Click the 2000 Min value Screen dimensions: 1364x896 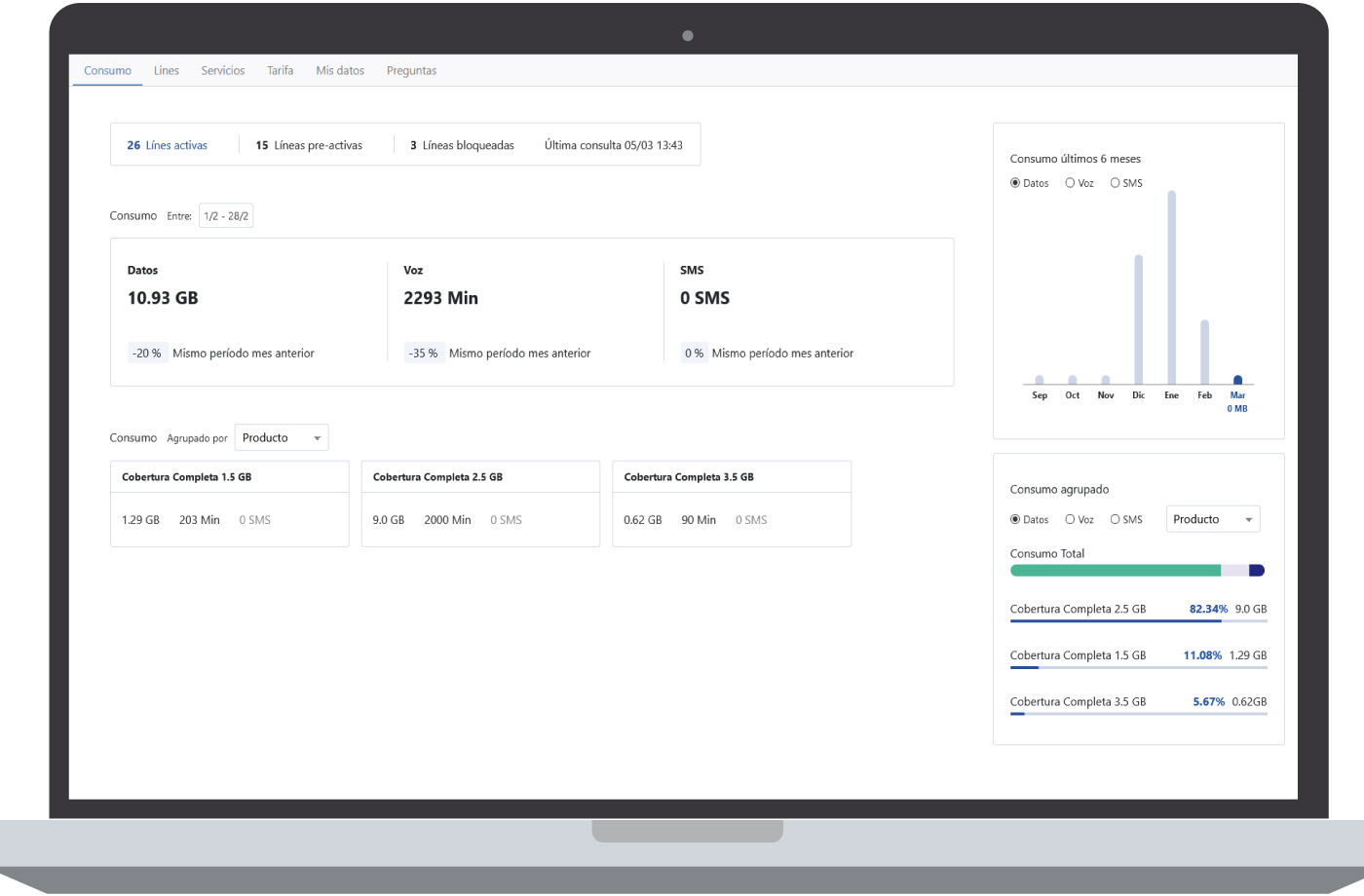pos(447,520)
